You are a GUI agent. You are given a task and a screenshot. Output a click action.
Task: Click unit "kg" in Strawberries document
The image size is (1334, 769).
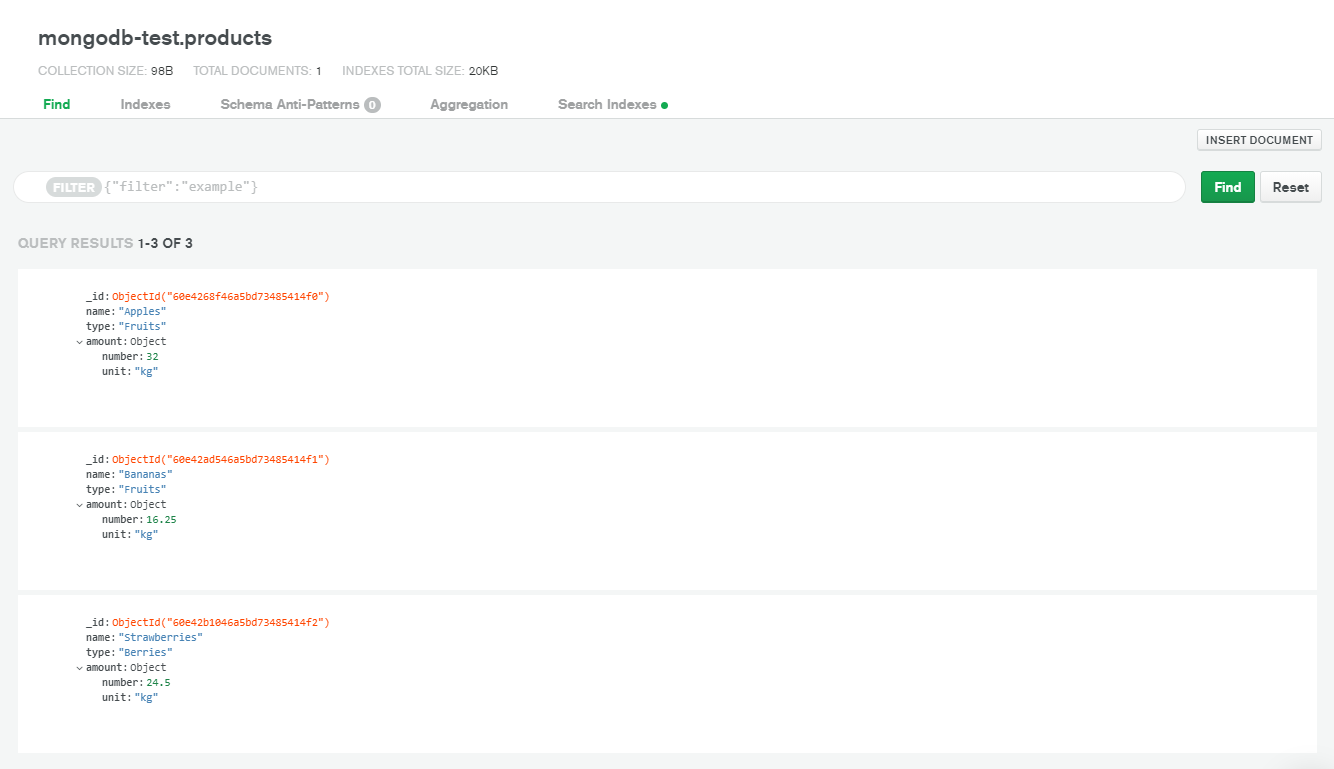(146, 697)
